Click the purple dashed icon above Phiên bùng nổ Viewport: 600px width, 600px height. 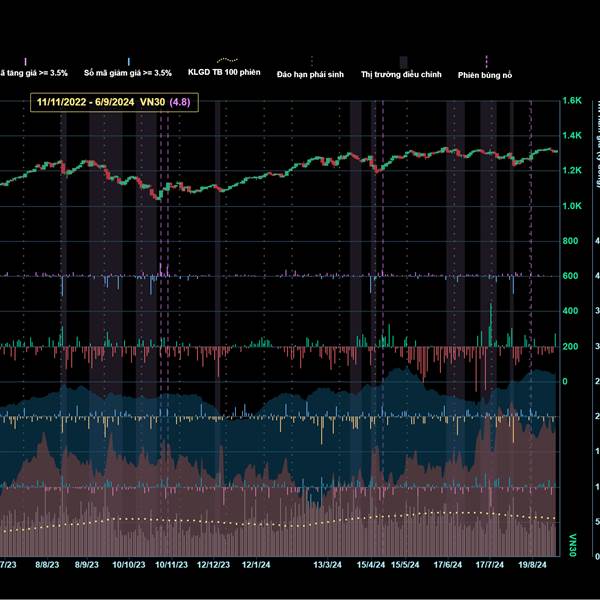pyautogui.click(x=486, y=61)
